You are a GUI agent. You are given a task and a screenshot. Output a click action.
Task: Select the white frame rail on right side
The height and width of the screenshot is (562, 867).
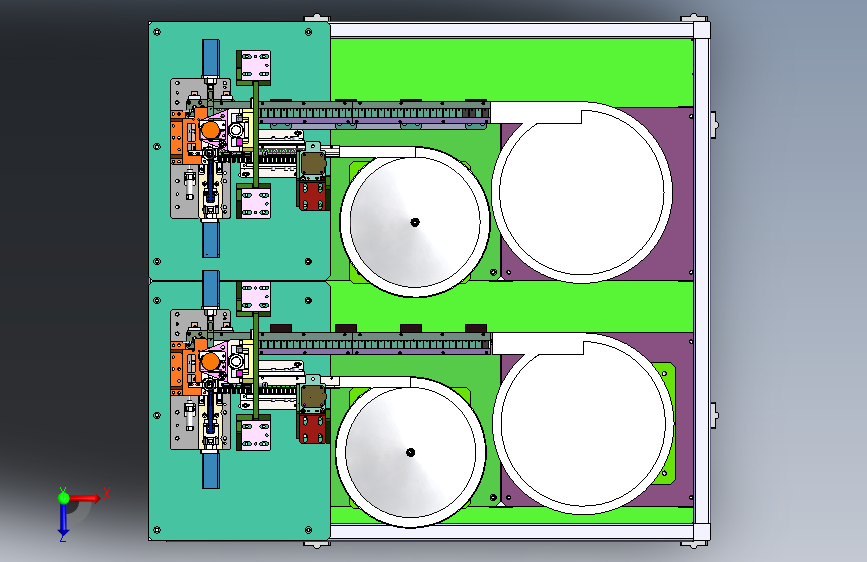point(701,281)
